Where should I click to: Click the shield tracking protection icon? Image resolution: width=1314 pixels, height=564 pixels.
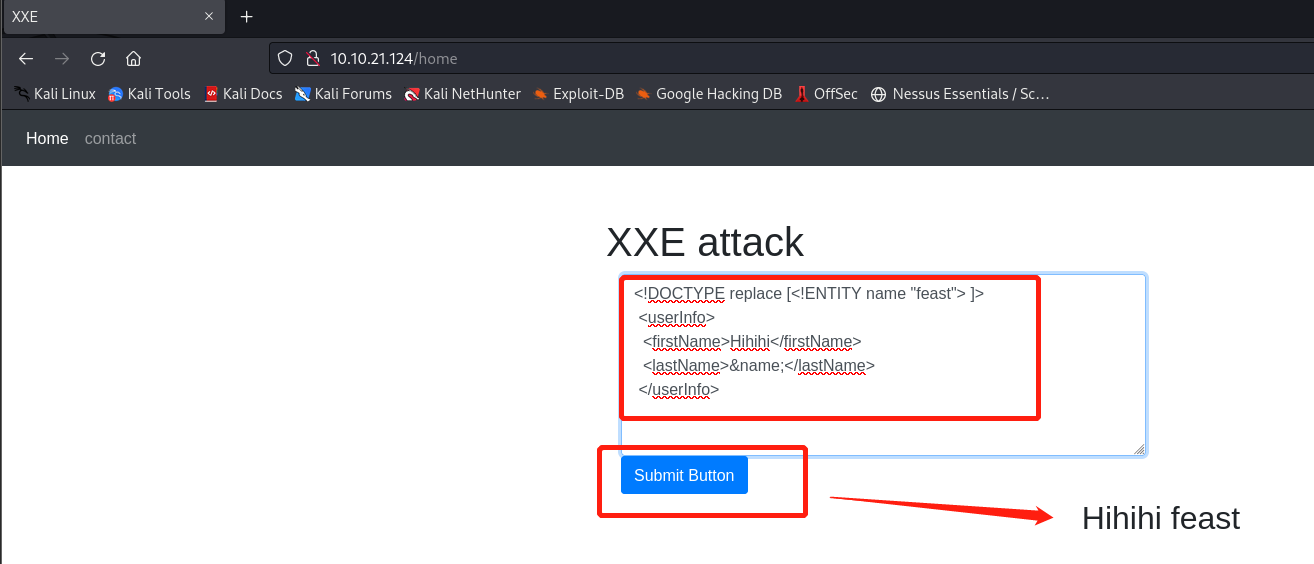[x=286, y=59]
